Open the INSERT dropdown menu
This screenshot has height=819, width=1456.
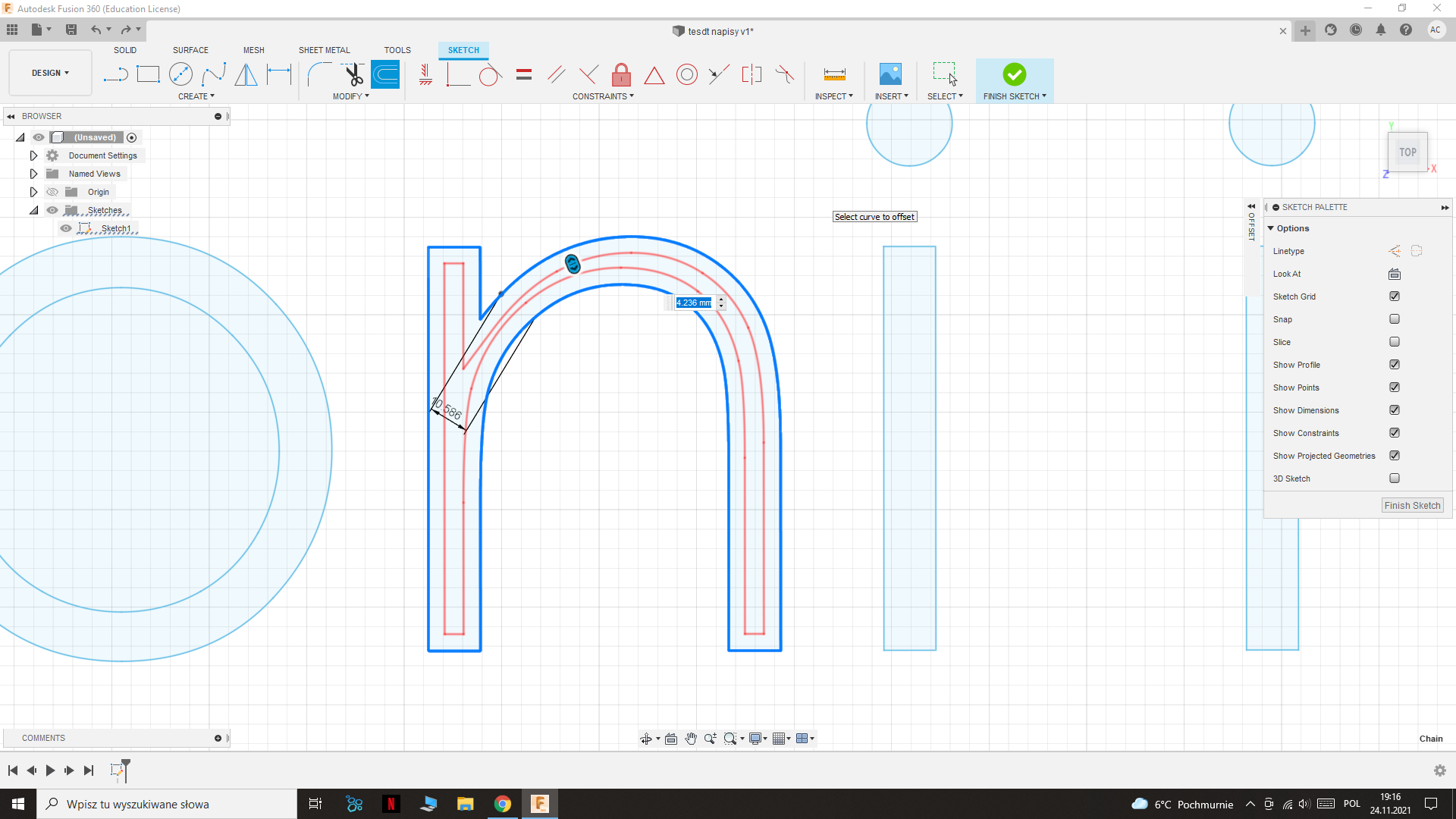[x=891, y=96]
